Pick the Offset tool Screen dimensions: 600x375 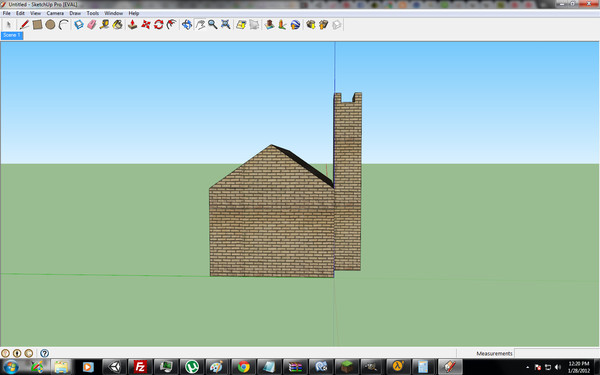click(172, 25)
